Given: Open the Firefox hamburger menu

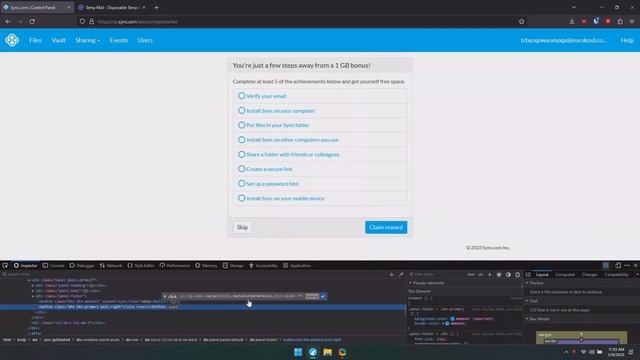Looking at the screenshot, I should (632, 21).
